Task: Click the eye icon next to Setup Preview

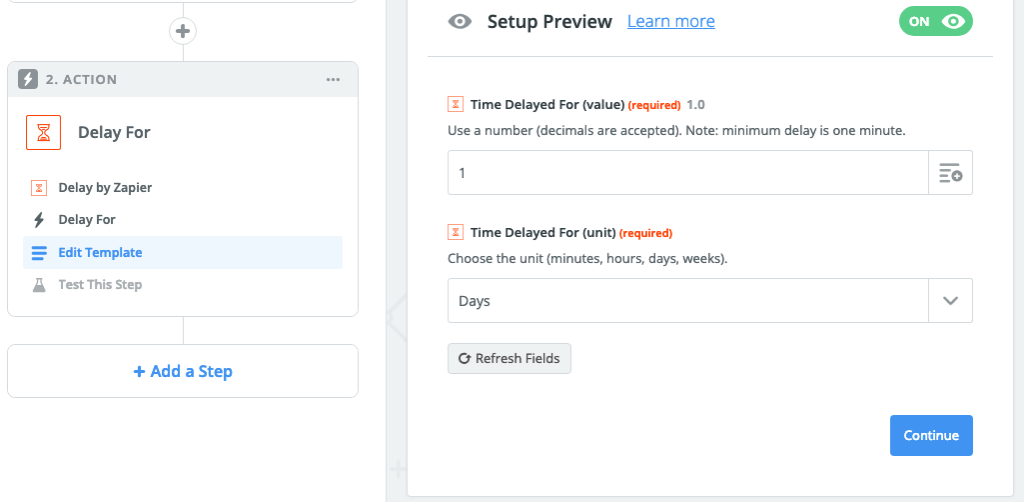Action: (460, 22)
